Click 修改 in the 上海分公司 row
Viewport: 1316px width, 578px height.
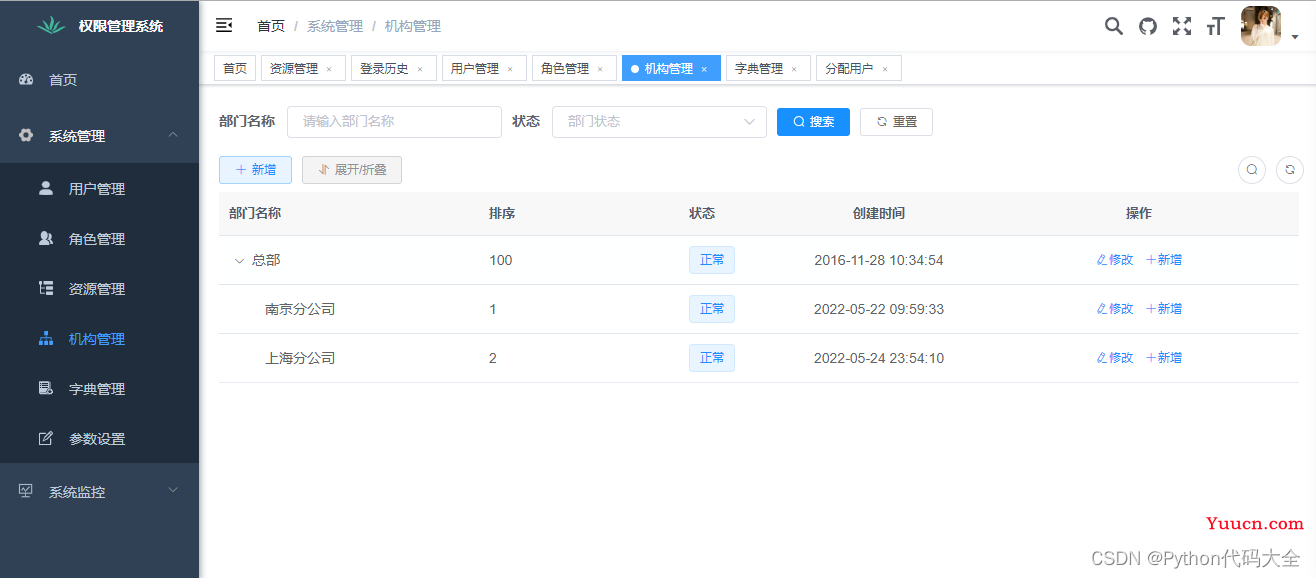point(1115,358)
